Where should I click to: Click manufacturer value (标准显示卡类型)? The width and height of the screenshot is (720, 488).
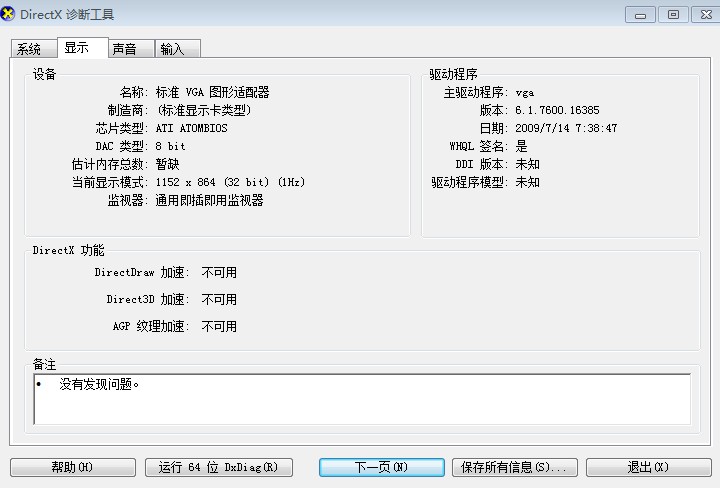click(204, 110)
